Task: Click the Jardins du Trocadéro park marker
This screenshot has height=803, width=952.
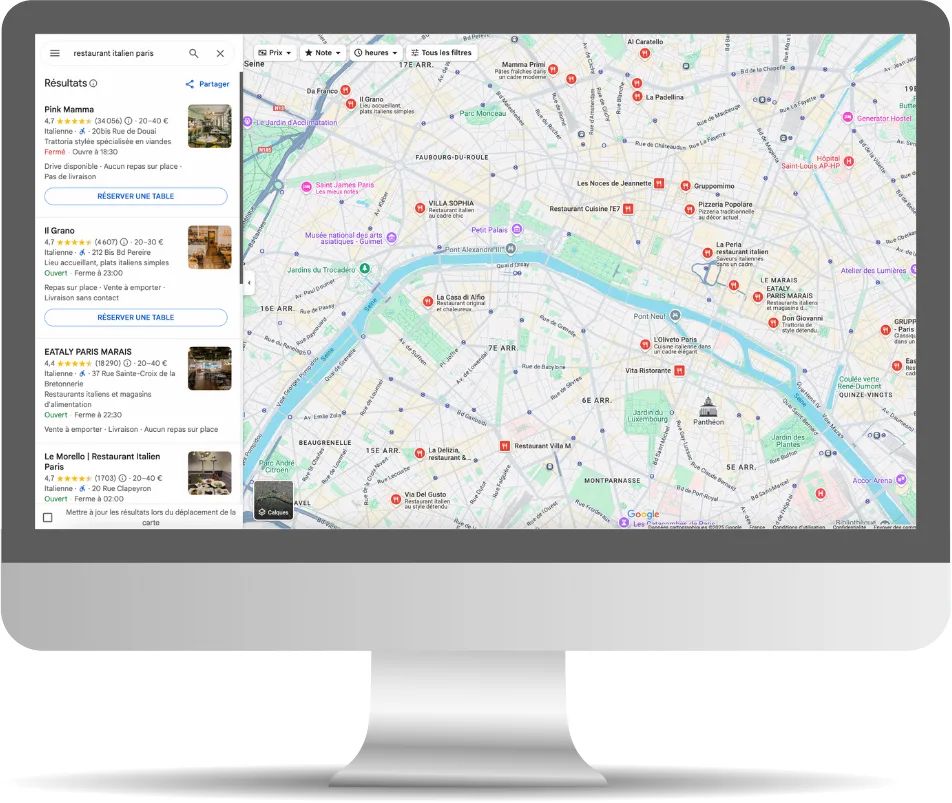Action: pyautogui.click(x=365, y=268)
